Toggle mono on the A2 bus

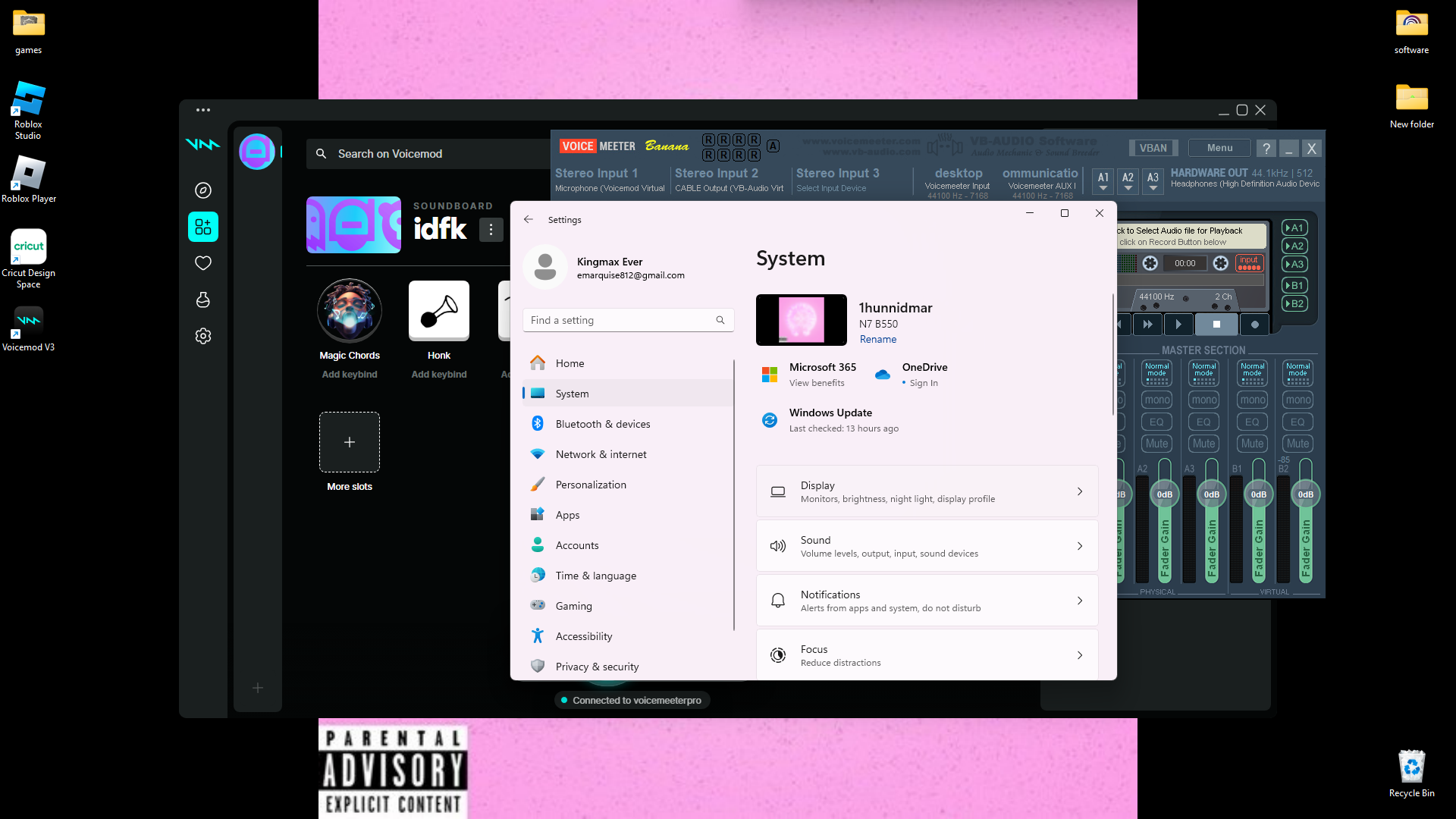pyautogui.click(x=1156, y=400)
